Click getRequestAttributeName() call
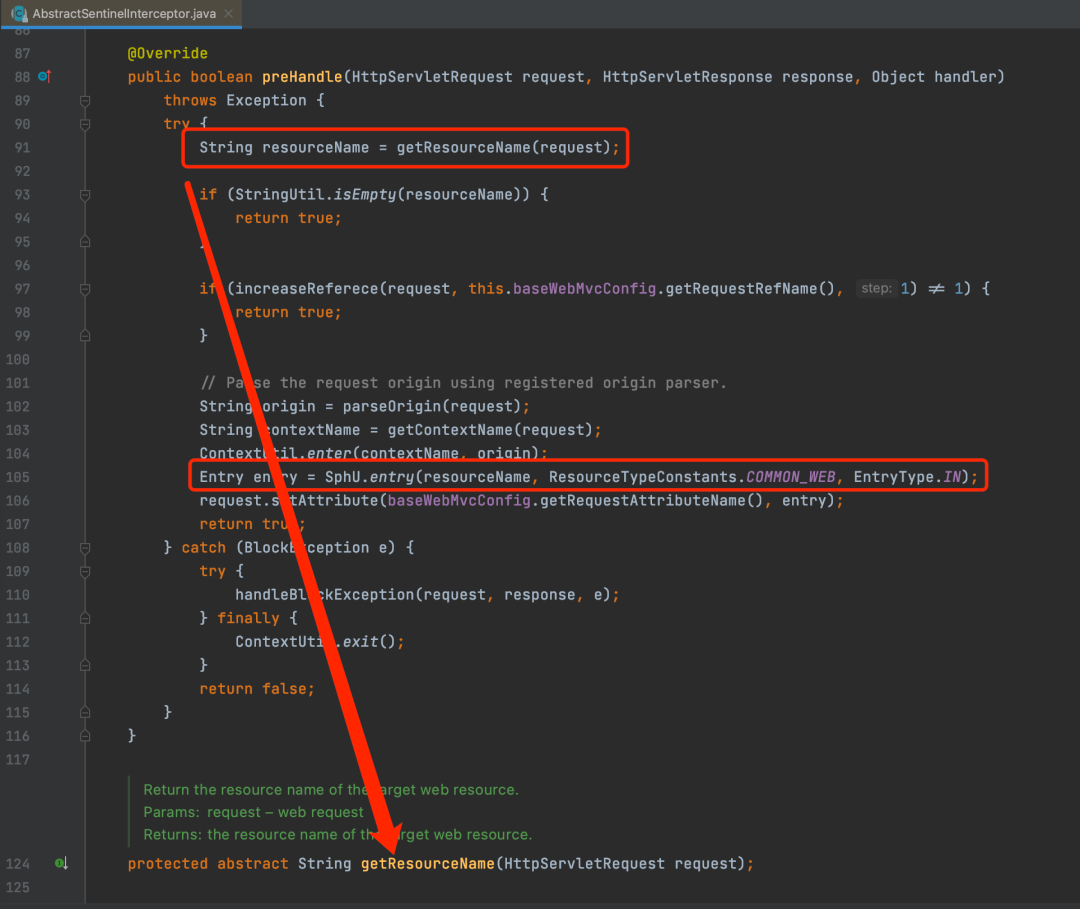Screen dimensions: 1080x909 [652, 500]
